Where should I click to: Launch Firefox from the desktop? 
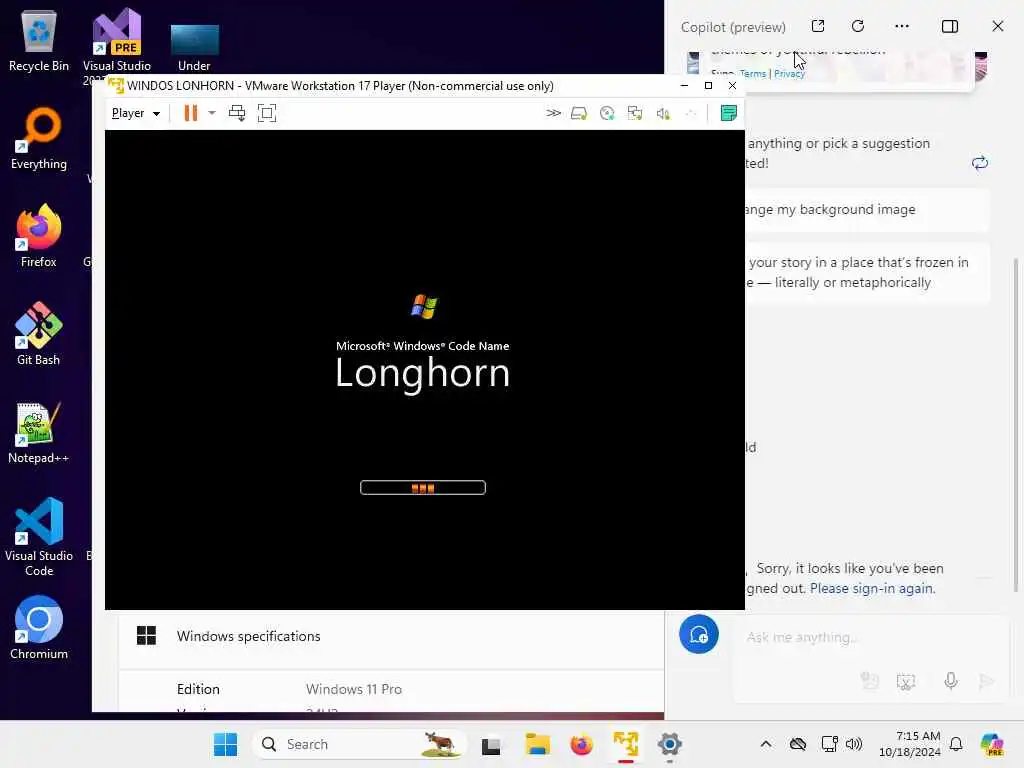pyautogui.click(x=39, y=236)
